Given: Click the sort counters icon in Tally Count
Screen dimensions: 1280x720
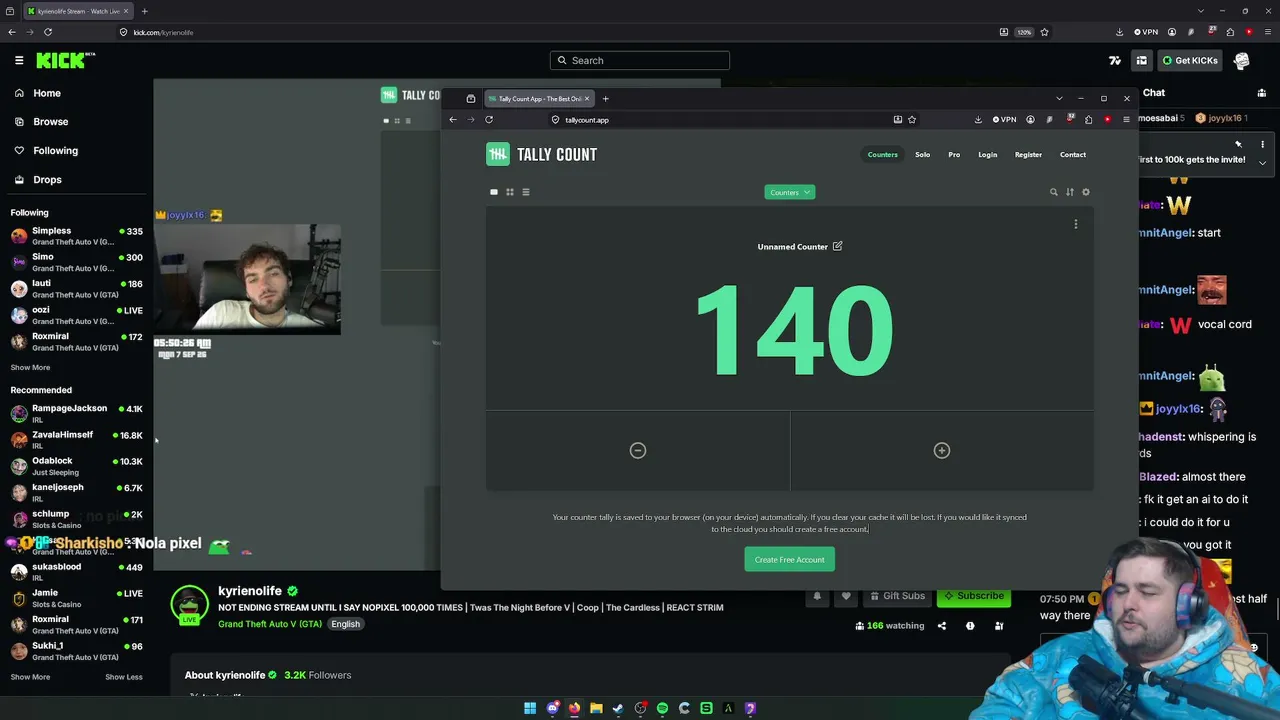Looking at the screenshot, I should tap(1070, 192).
